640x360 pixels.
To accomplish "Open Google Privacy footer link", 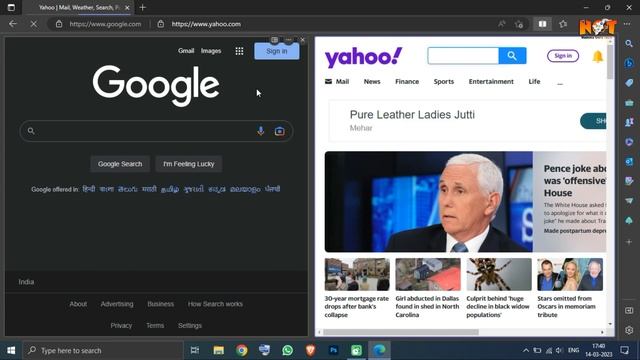I will 121,326.
